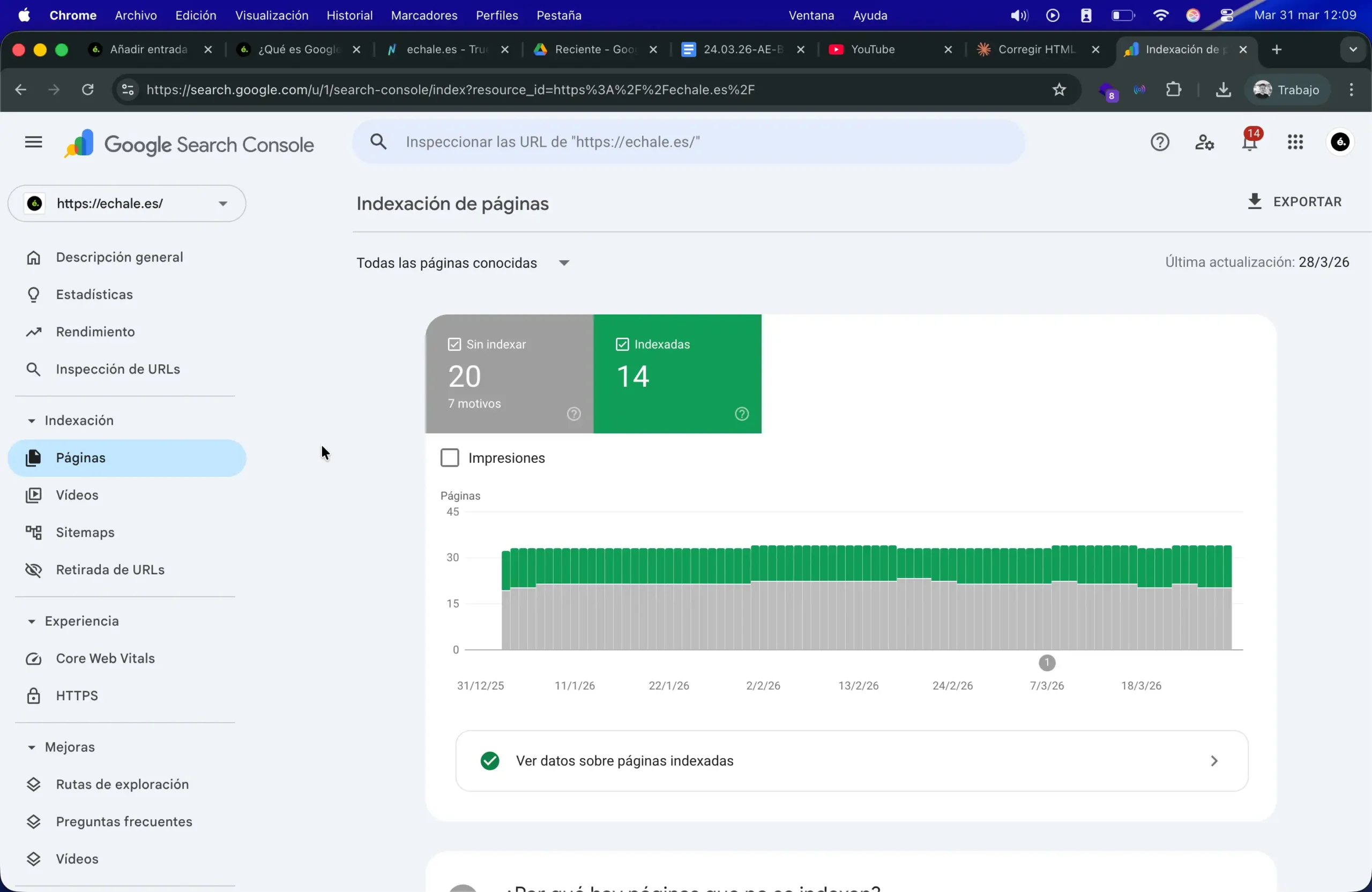Select Core Web Vitals in the sidebar
This screenshot has width=1372, height=892.
[105, 658]
